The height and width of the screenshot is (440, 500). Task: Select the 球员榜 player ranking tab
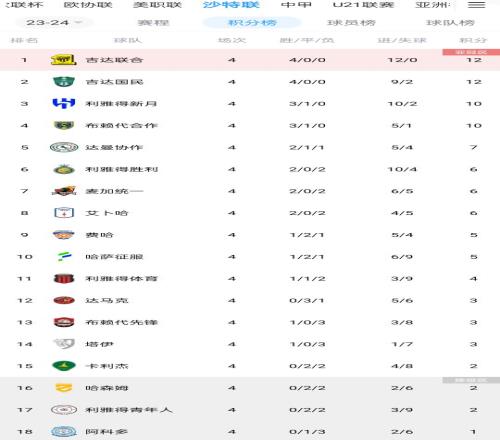pos(351,23)
